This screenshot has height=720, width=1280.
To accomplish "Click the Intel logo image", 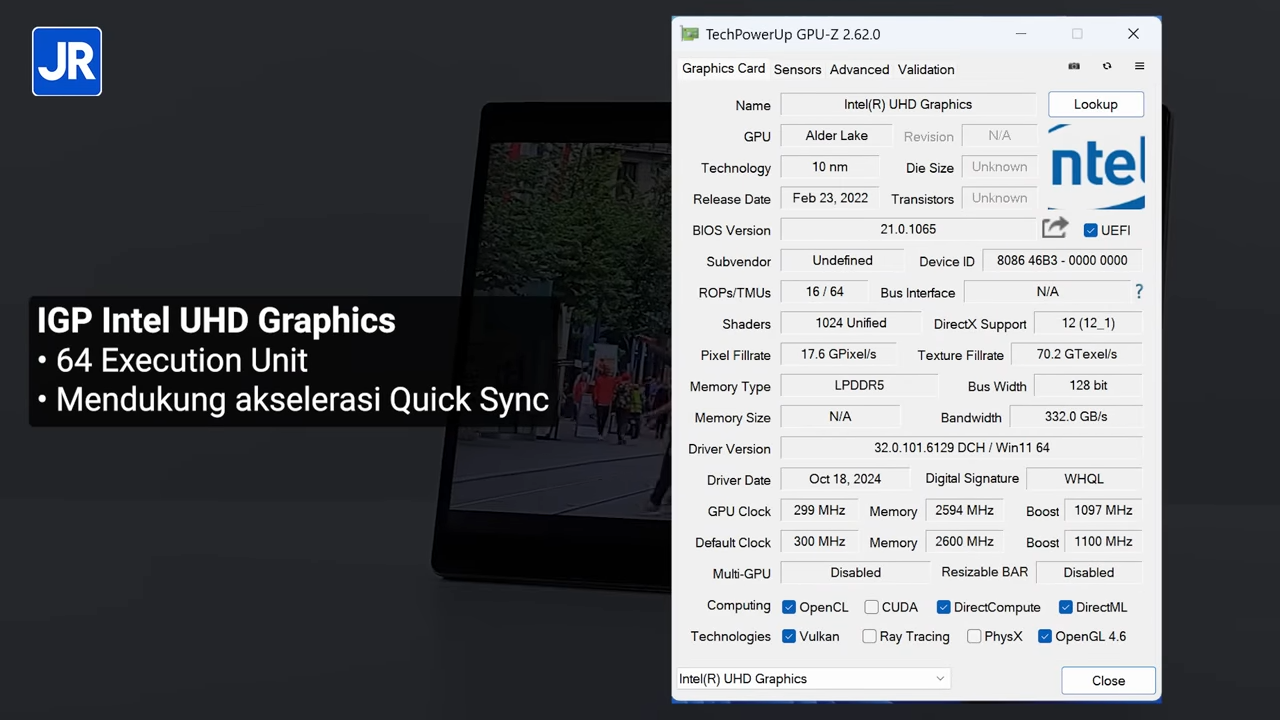I will 1096,166.
